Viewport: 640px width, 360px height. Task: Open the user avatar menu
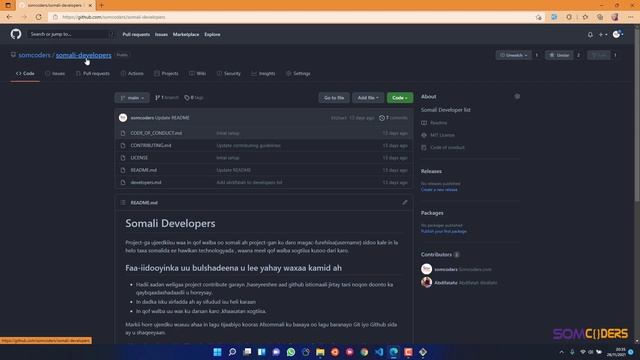click(x=618, y=34)
